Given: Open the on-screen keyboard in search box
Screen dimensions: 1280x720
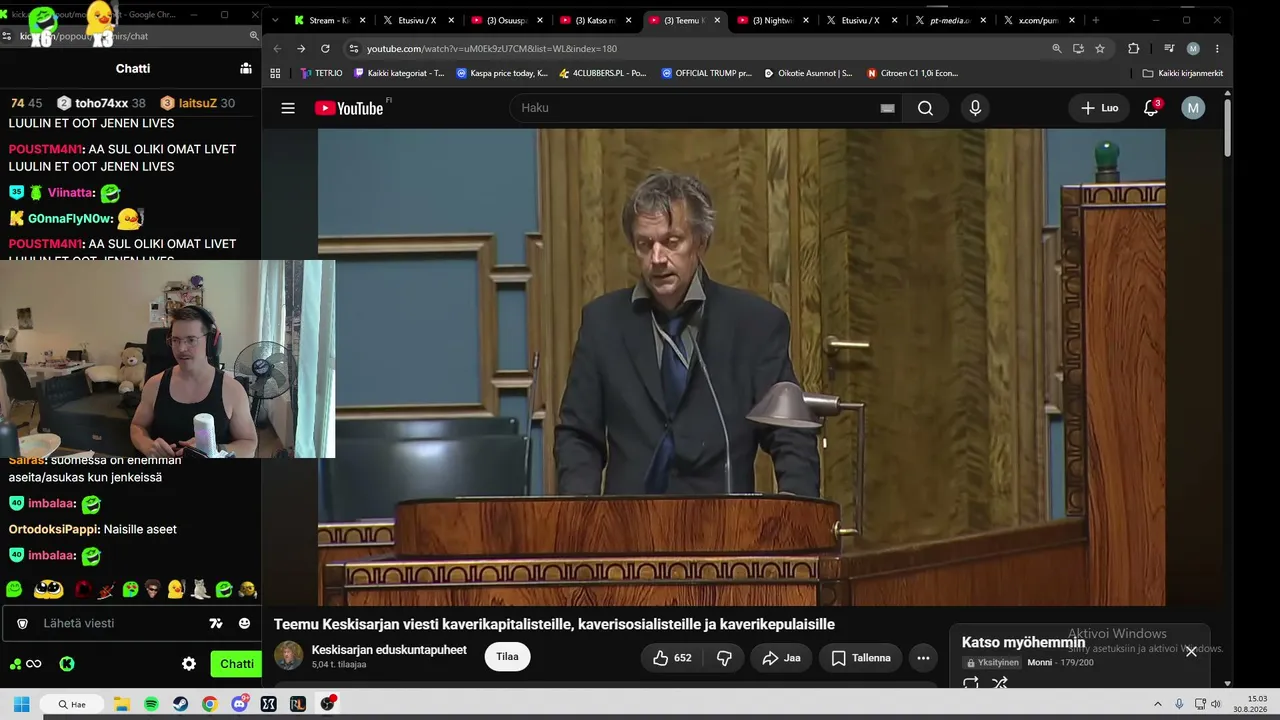Looking at the screenshot, I should point(887,108).
